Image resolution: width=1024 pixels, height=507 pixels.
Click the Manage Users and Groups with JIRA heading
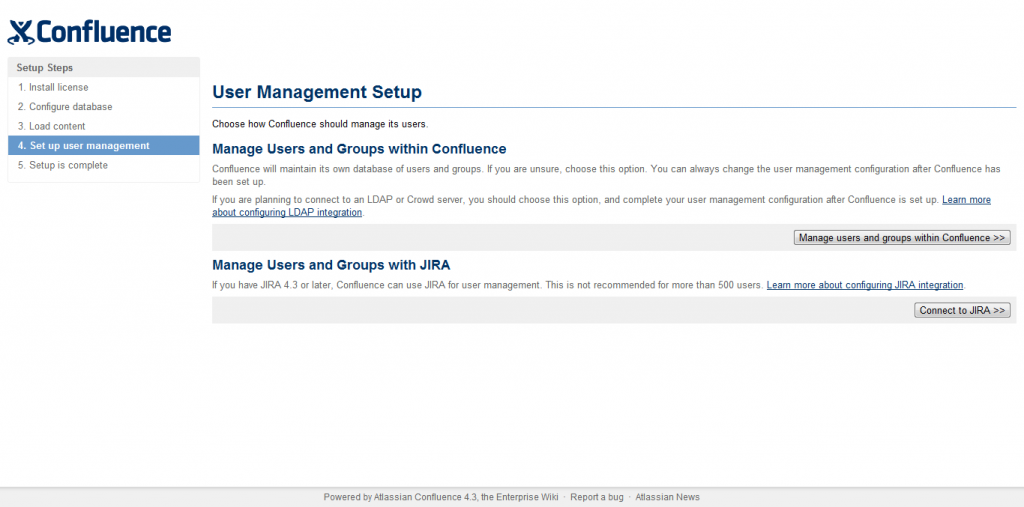click(331, 265)
